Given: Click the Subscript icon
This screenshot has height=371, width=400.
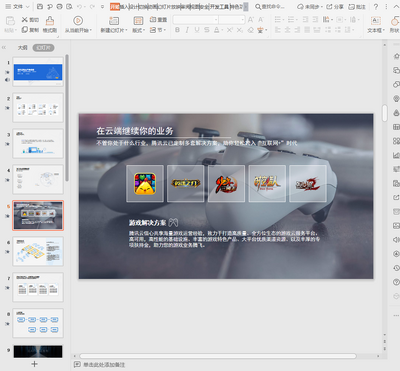Looking at the screenshot, I should tap(240, 30).
